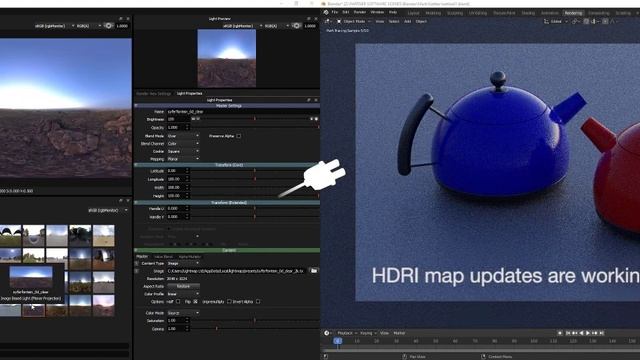This screenshot has height=360, width=640.
Task: Open the Color Mode dropdown
Action: click(x=183, y=313)
